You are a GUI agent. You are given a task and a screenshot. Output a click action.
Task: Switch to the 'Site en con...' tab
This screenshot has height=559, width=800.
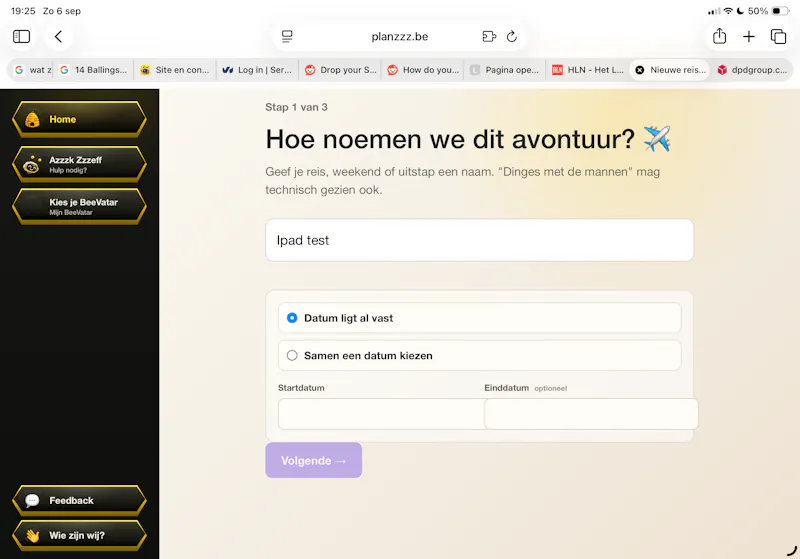click(175, 70)
